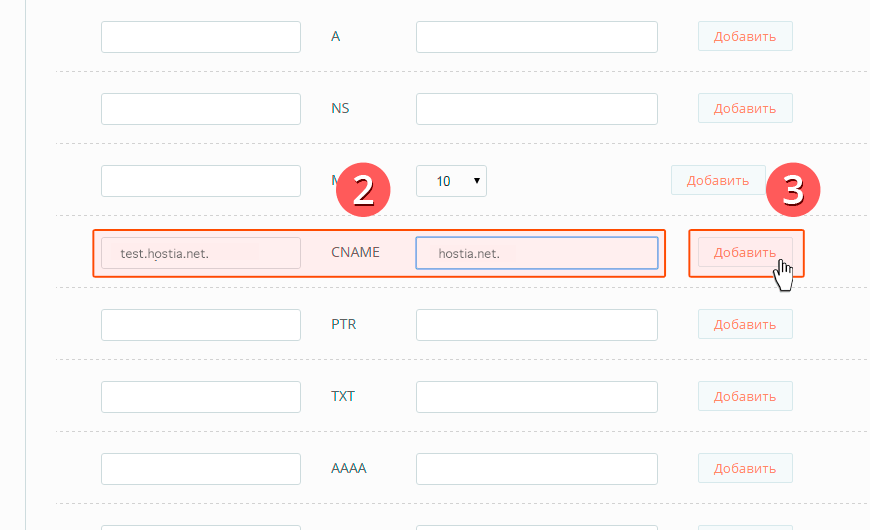Click the Добавить button for TXT record

click(745, 396)
